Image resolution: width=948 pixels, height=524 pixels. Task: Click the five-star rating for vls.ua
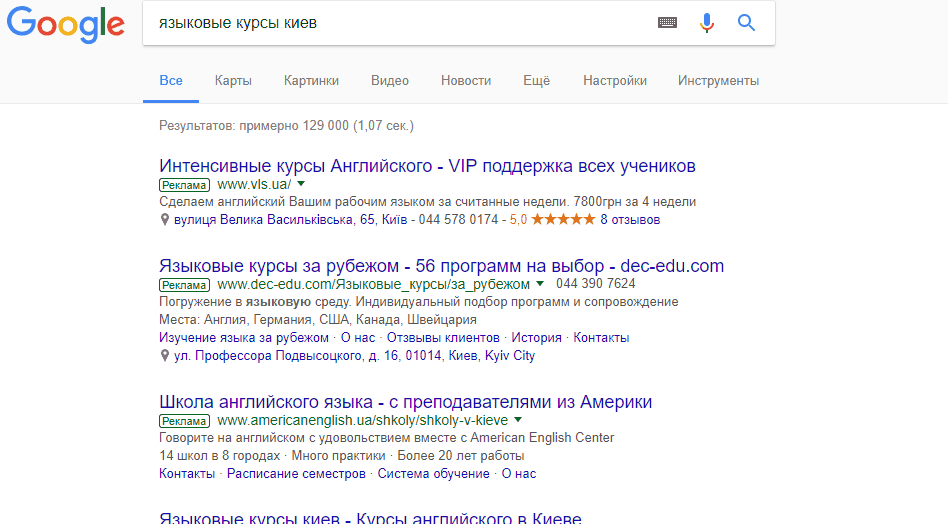[563, 219]
